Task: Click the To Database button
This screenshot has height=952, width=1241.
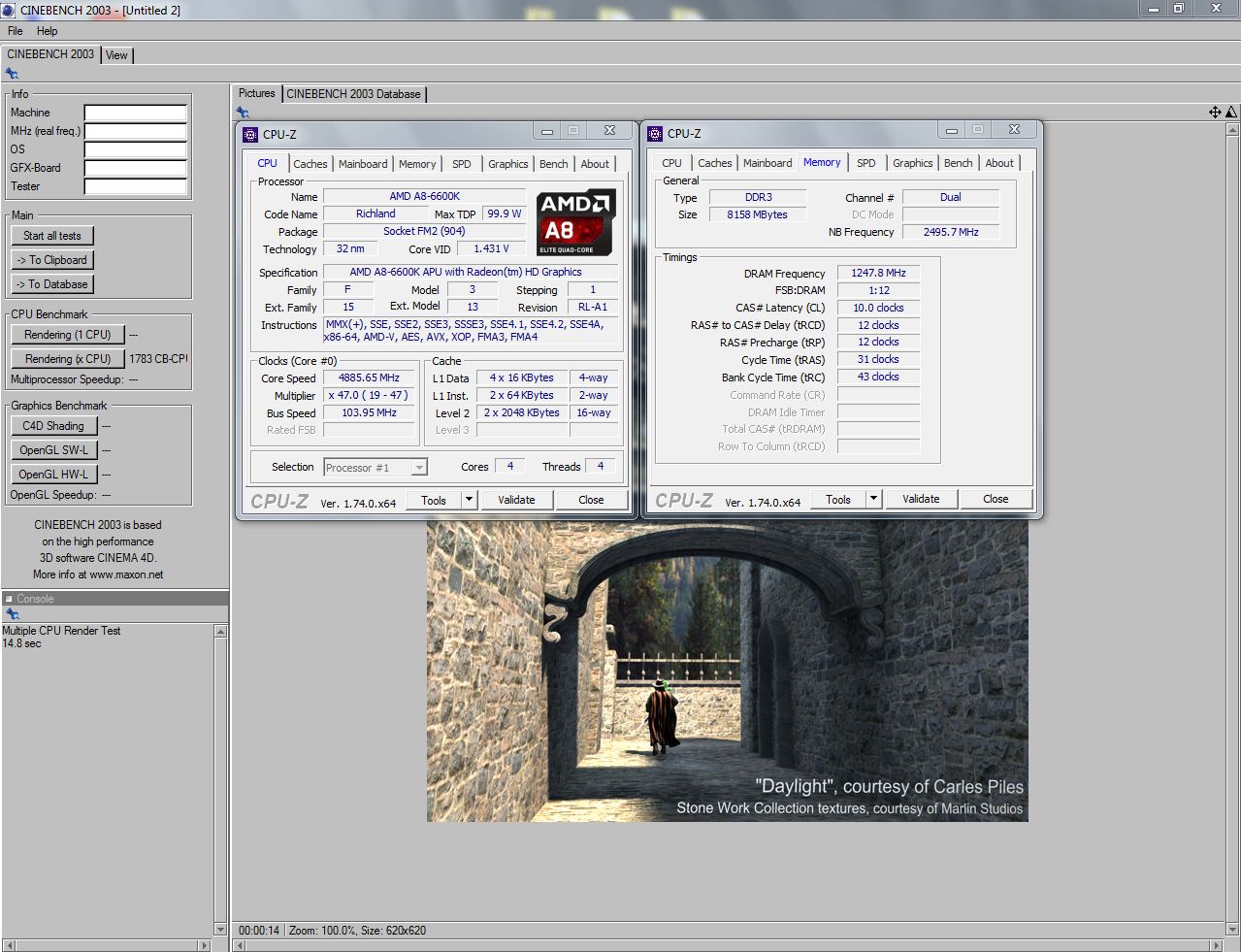Action: click(52, 284)
